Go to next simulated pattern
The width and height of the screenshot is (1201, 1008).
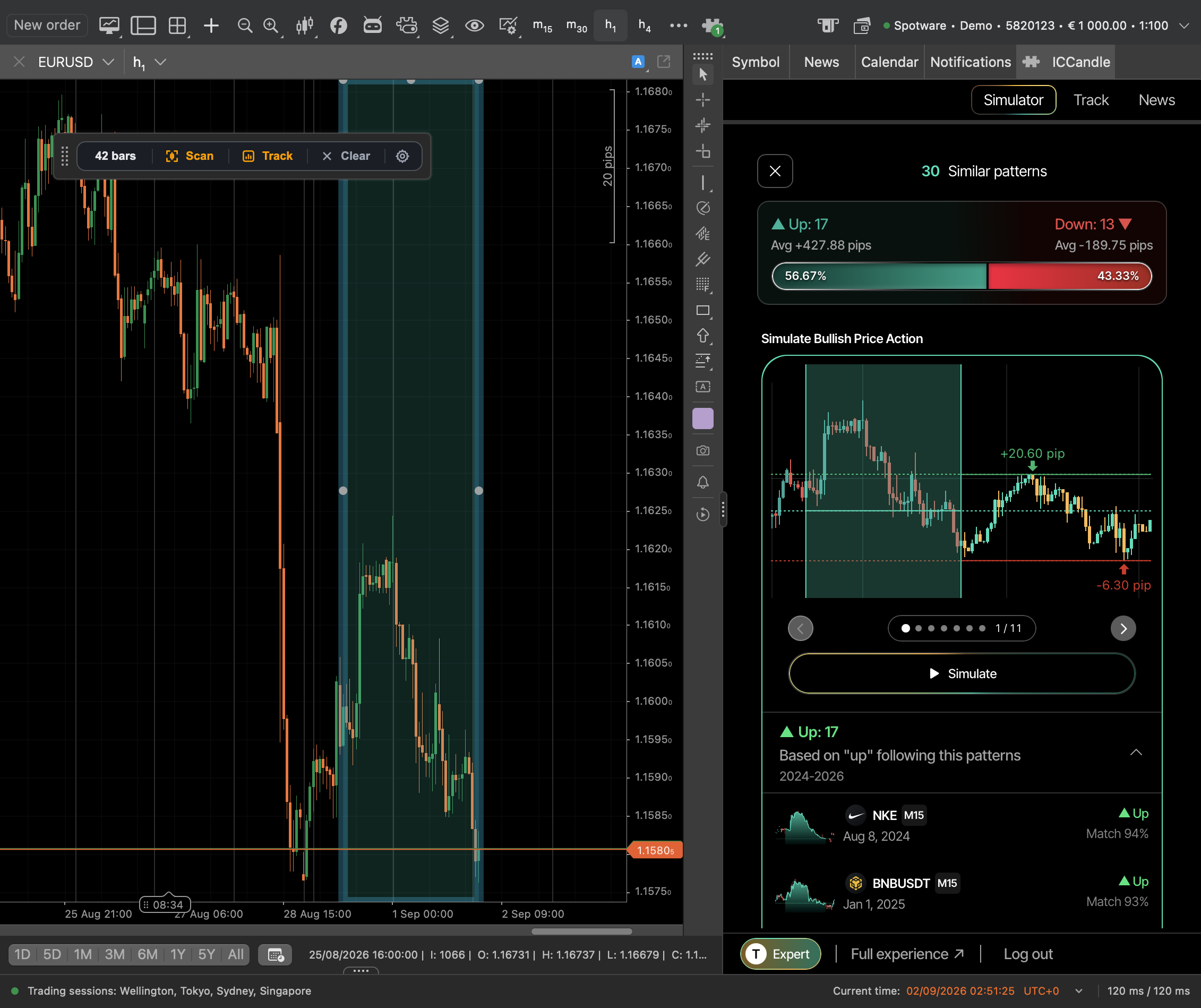point(1122,628)
